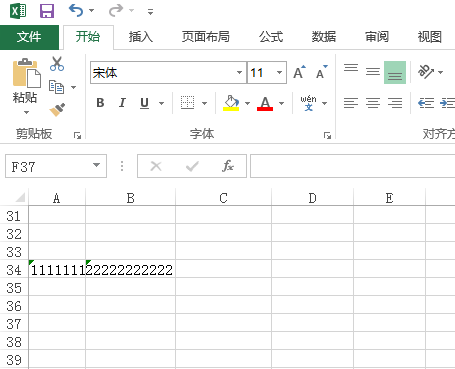Toggle bold formatting
The image size is (455, 369).
click(100, 103)
